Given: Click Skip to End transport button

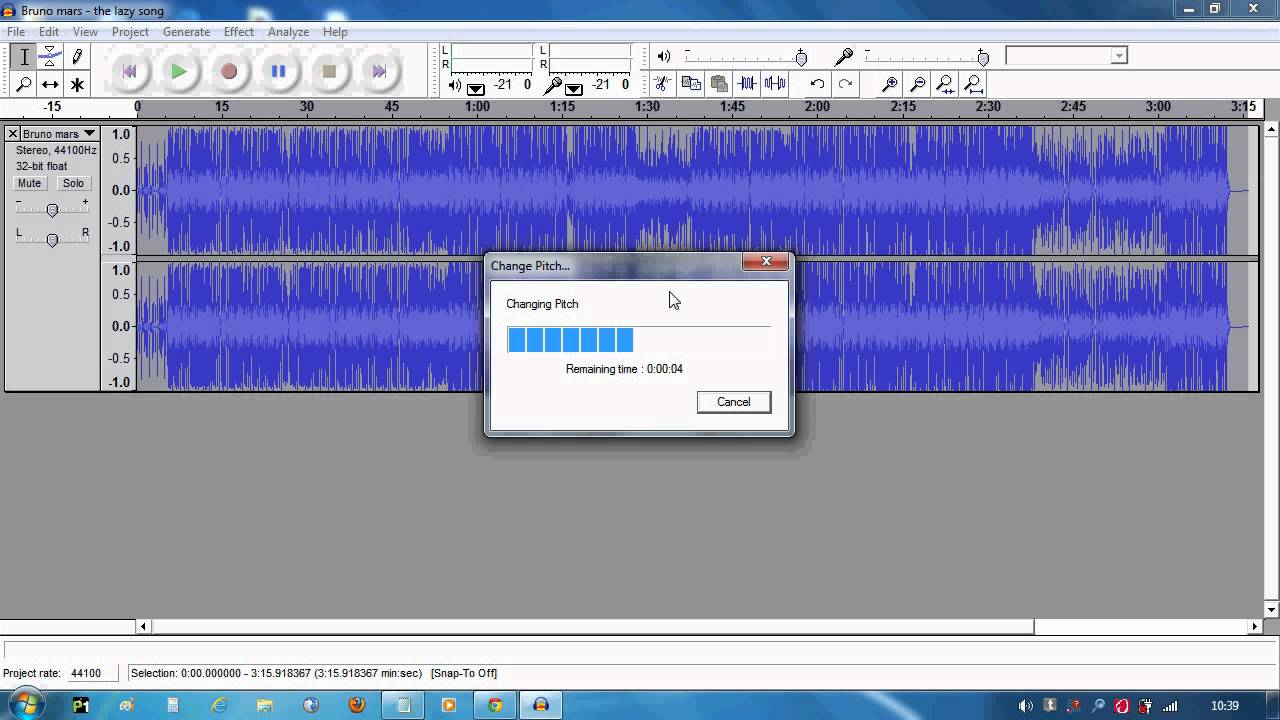Looking at the screenshot, I should click(x=379, y=71).
